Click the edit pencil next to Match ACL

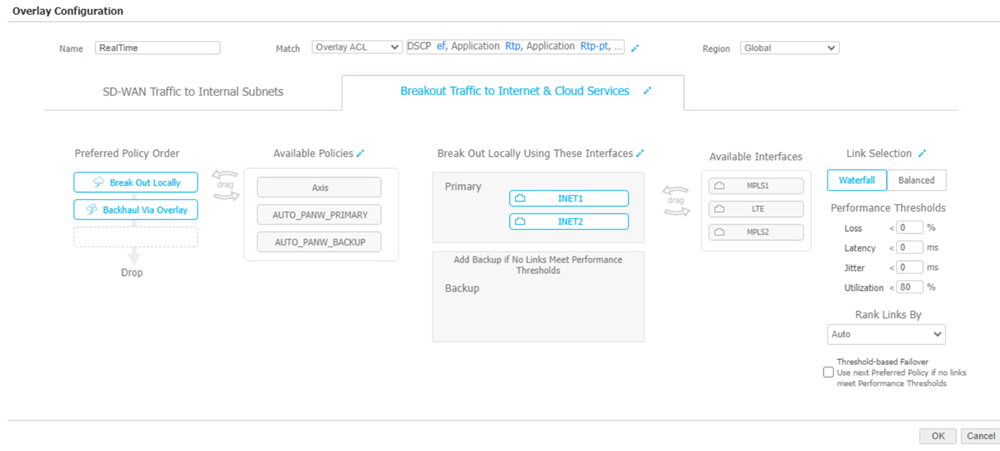(635, 48)
